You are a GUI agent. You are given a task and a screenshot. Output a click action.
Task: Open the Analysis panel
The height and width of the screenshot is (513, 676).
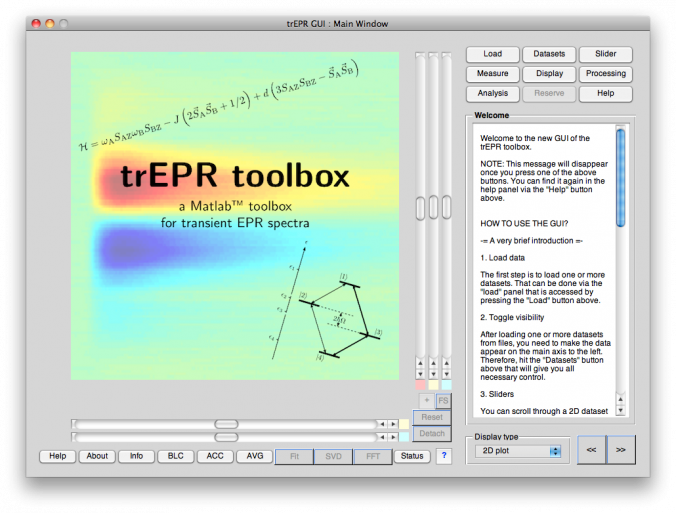click(492, 94)
